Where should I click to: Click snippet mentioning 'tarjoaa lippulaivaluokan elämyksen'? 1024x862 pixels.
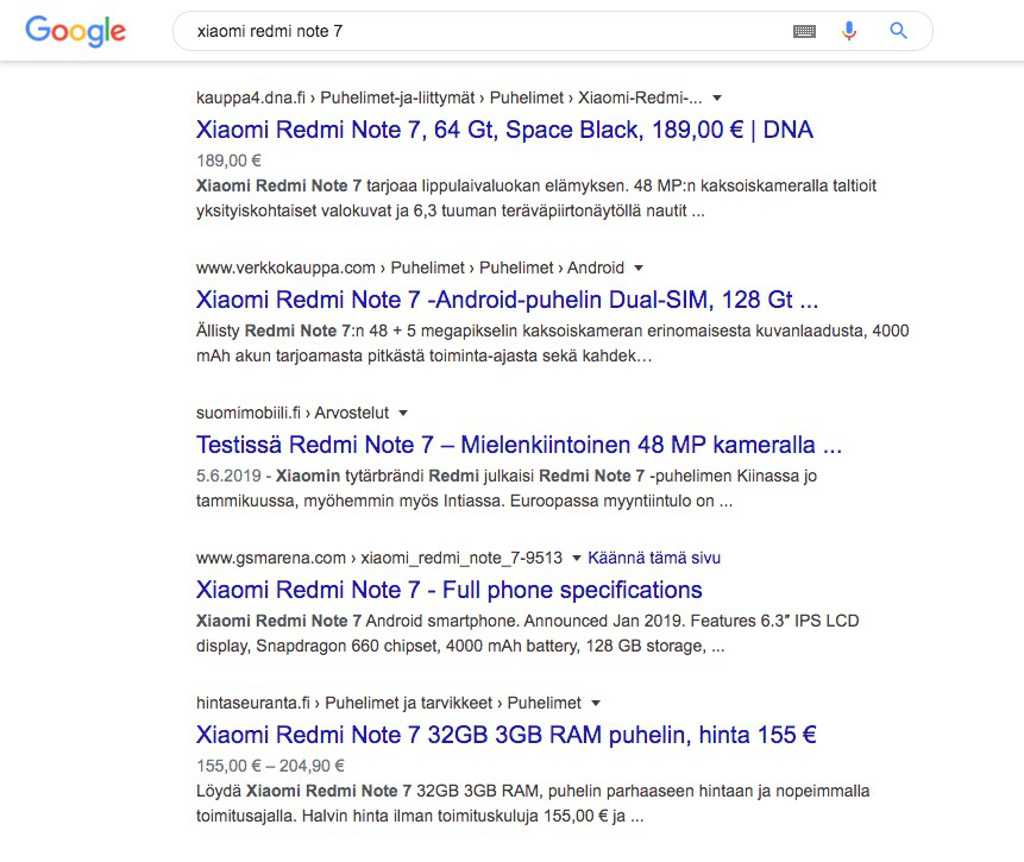pyautogui.click(x=536, y=198)
